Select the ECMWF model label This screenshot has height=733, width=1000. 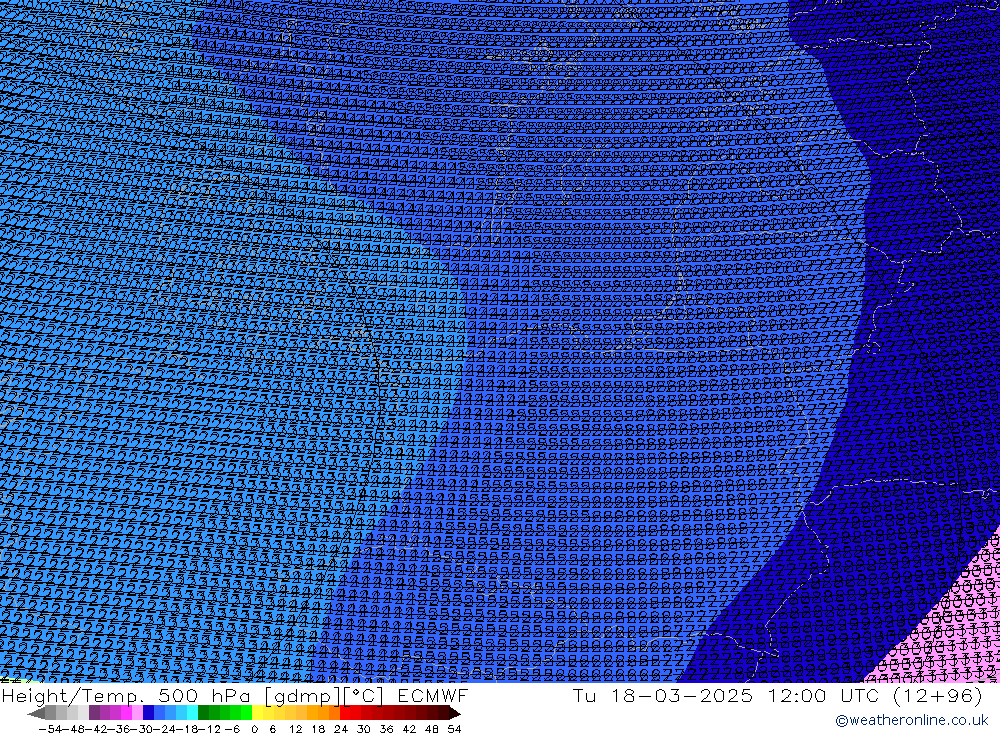[432, 695]
